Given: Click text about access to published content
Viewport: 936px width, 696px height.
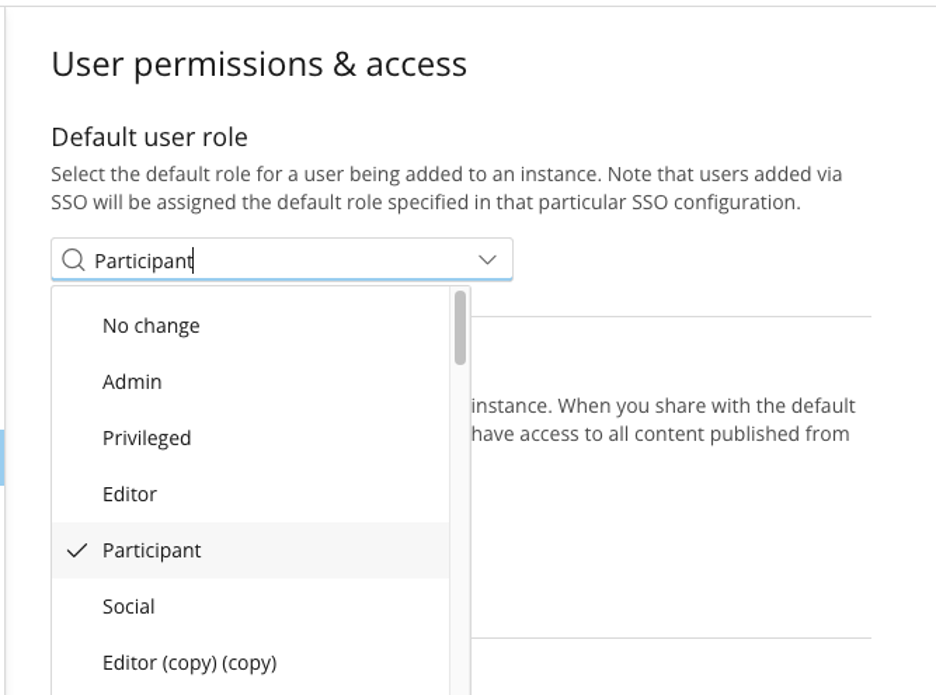Looking at the screenshot, I should coord(660,434).
